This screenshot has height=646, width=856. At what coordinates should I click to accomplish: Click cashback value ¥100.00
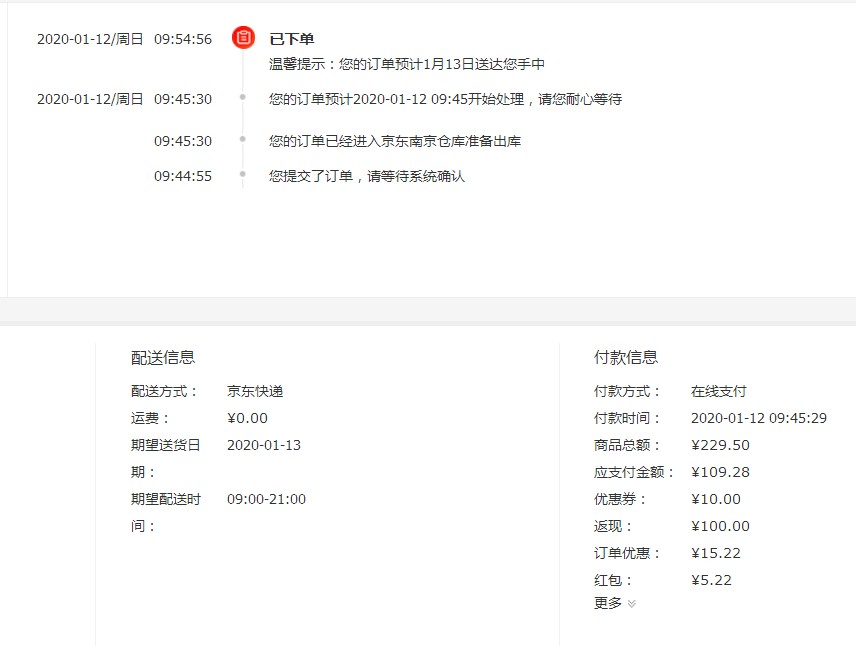720,526
